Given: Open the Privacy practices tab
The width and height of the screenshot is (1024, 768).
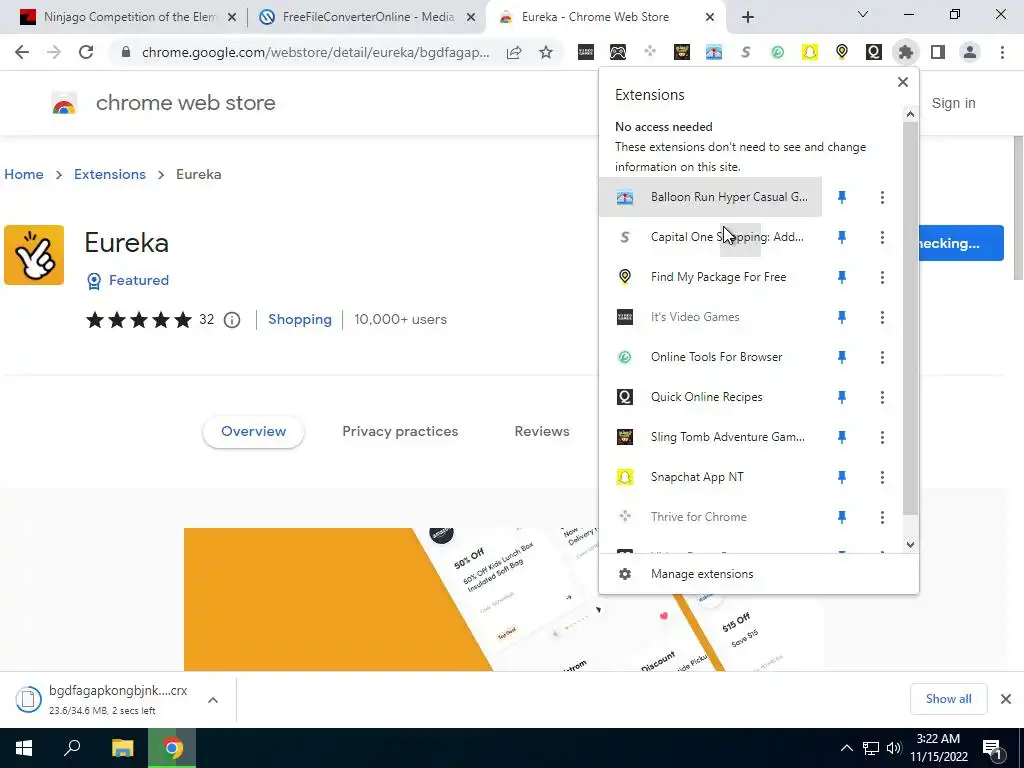Looking at the screenshot, I should 400,432.
